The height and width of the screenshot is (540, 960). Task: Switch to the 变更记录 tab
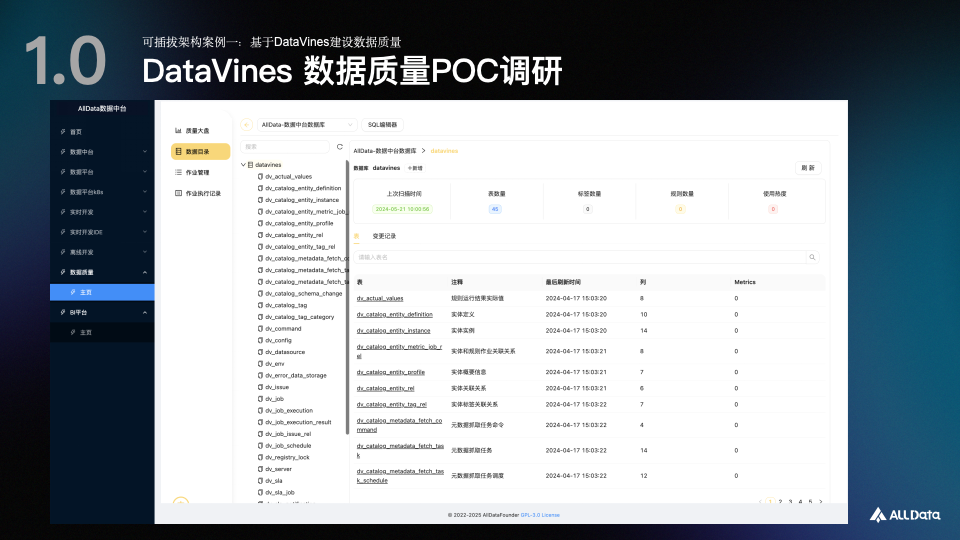(384, 236)
